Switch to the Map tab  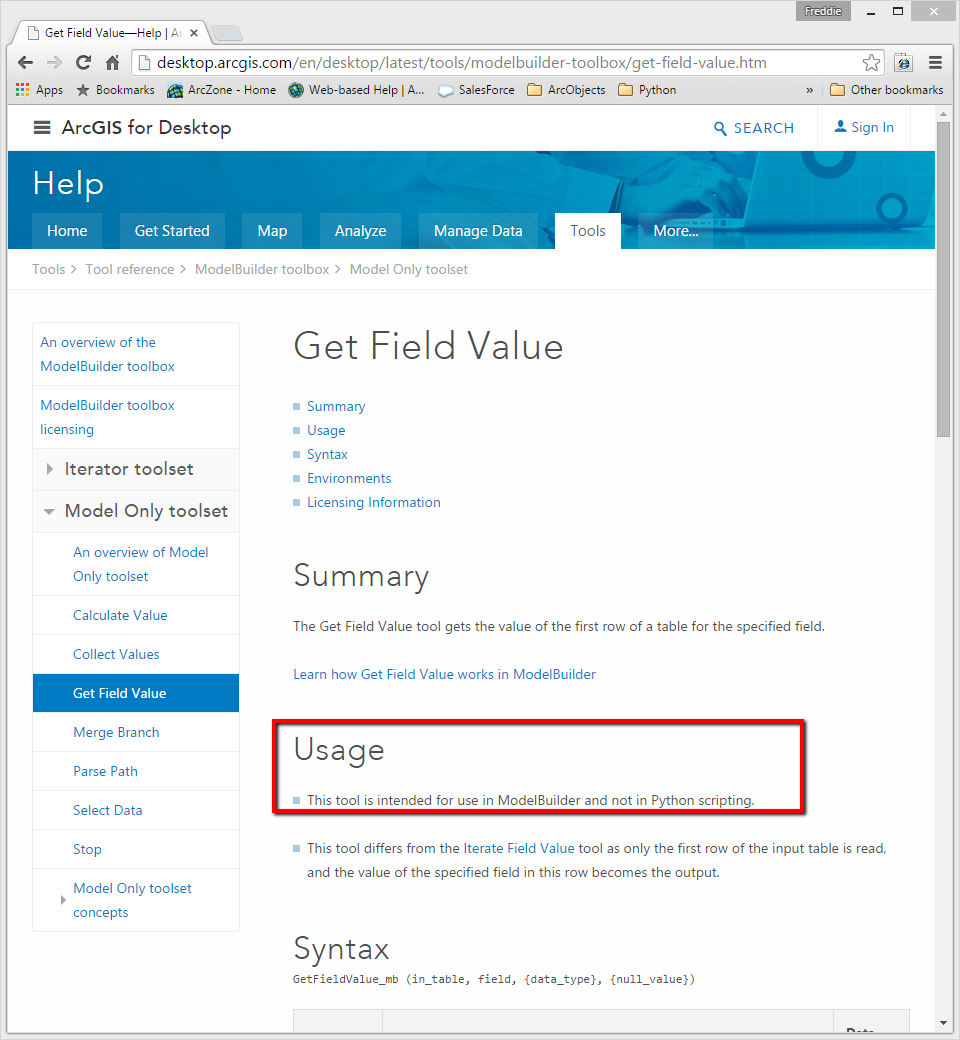[x=272, y=231]
